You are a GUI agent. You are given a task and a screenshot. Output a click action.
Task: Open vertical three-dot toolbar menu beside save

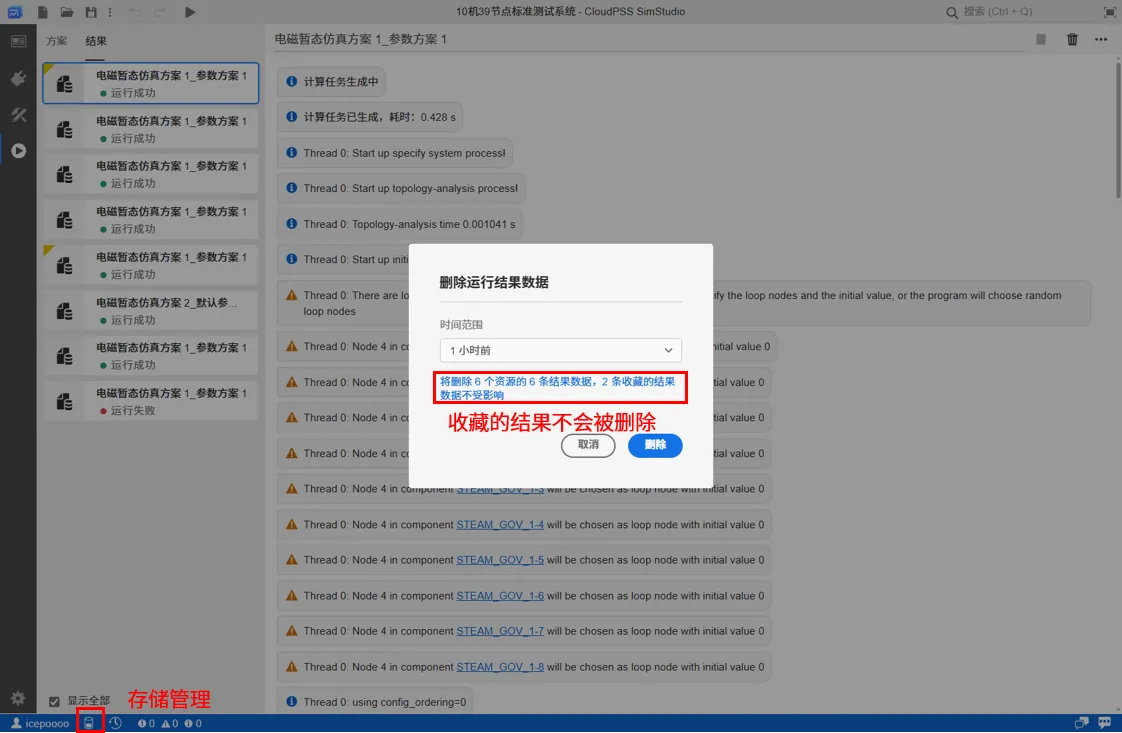coord(110,12)
